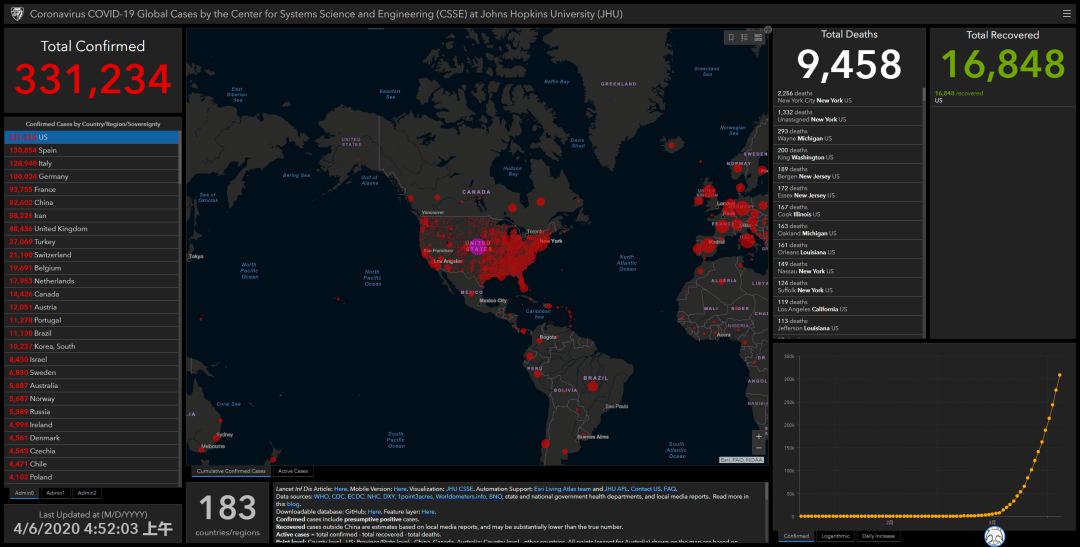1080x547 pixels.
Task: Select King Washington deaths entry
Action: [x=849, y=154]
